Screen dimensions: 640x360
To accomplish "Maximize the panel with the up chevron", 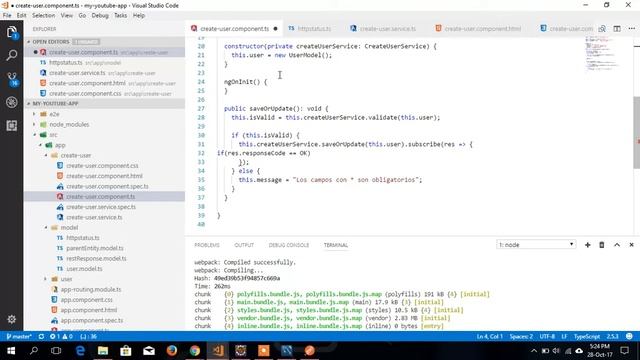I will [617, 245].
